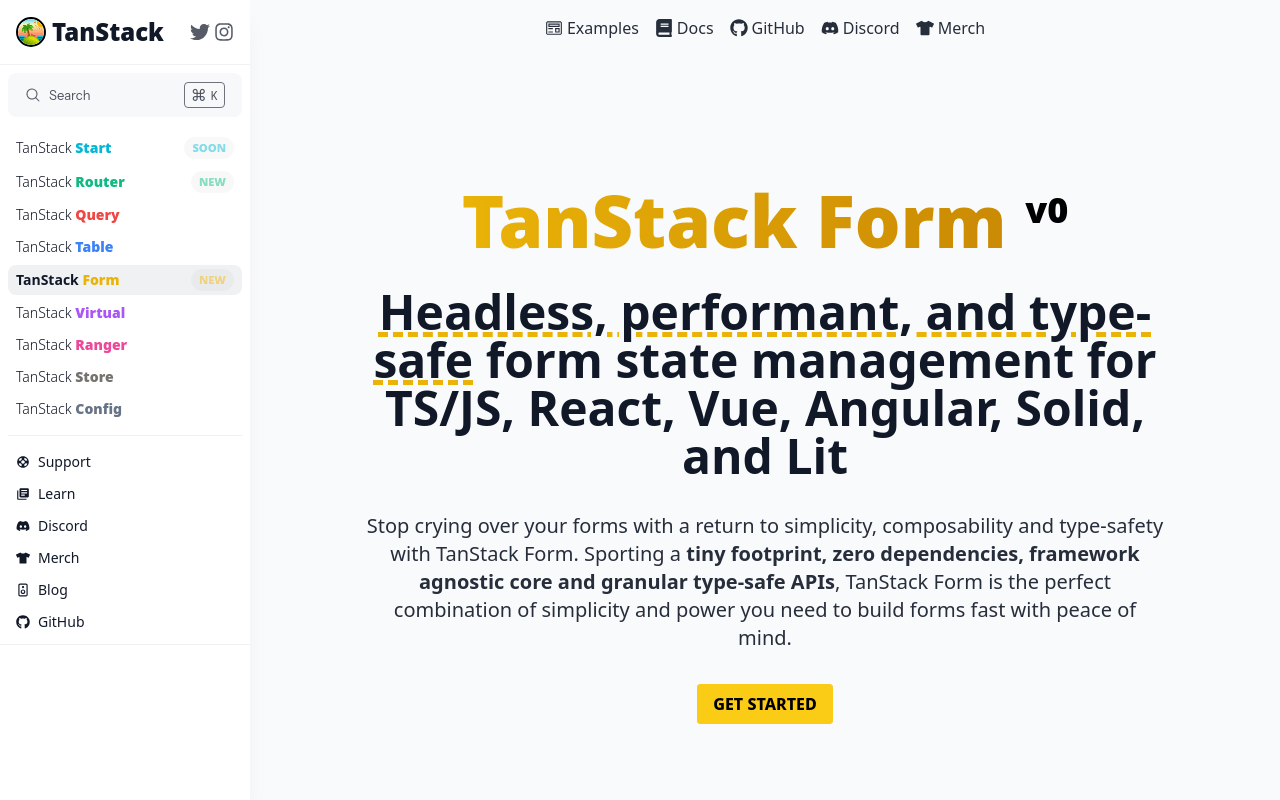This screenshot has width=1280, height=800.
Task: Click the NEW badge beside Form
Action: pos(212,280)
